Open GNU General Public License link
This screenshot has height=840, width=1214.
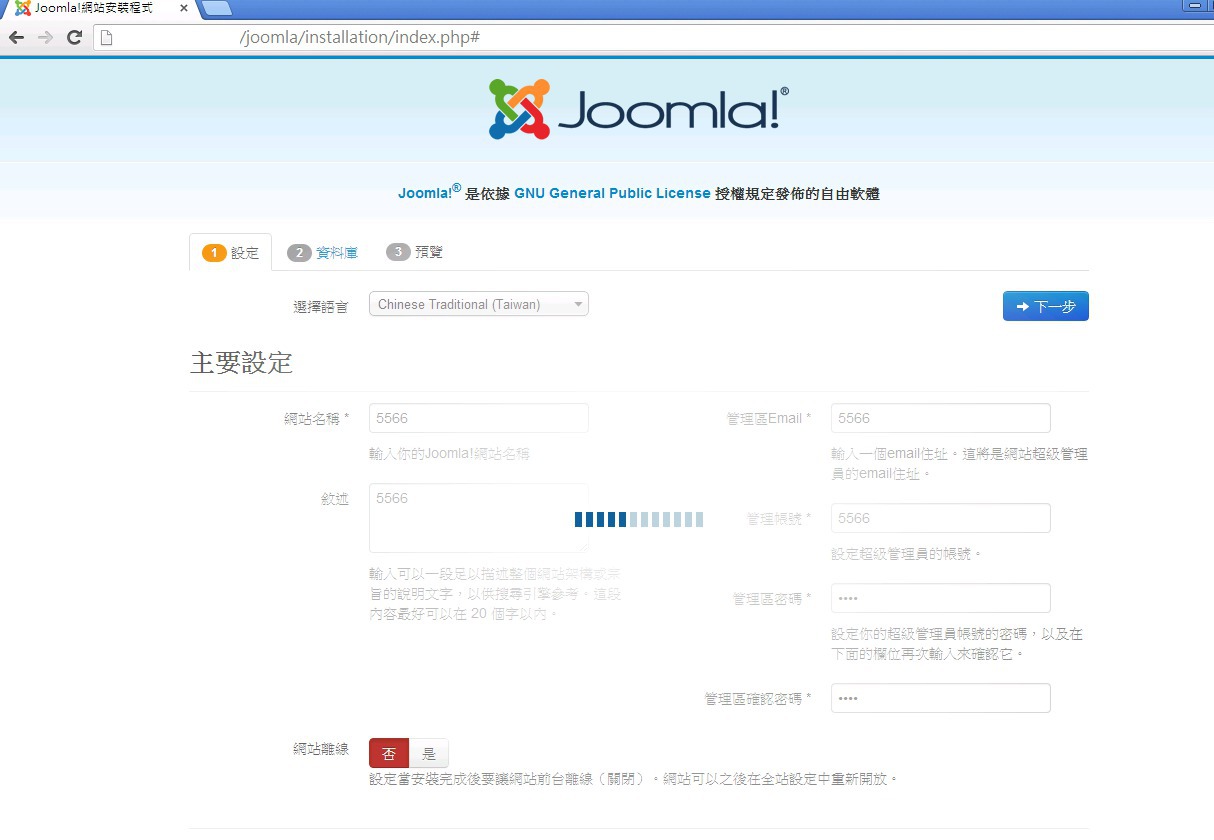point(612,193)
